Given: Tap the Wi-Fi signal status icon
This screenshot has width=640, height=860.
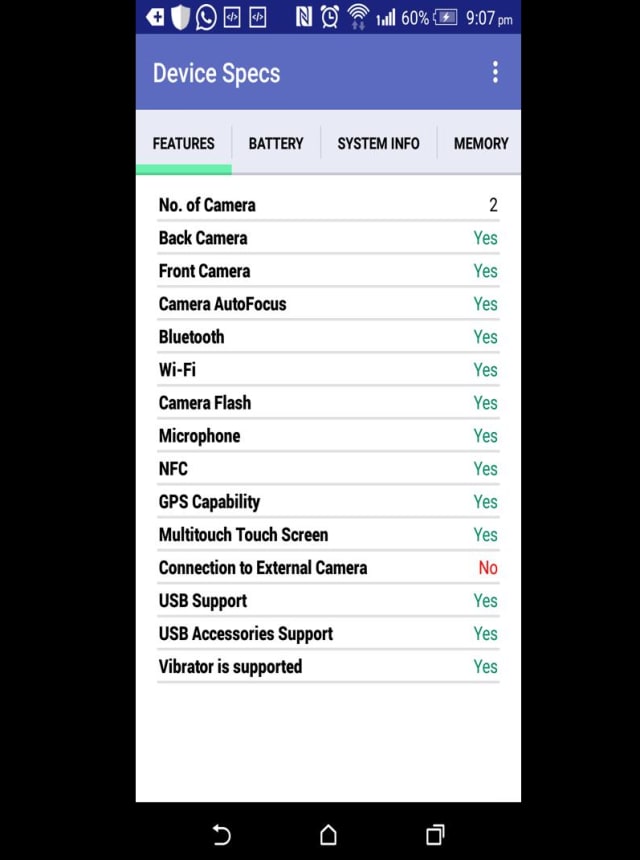Looking at the screenshot, I should pyautogui.click(x=357, y=17).
